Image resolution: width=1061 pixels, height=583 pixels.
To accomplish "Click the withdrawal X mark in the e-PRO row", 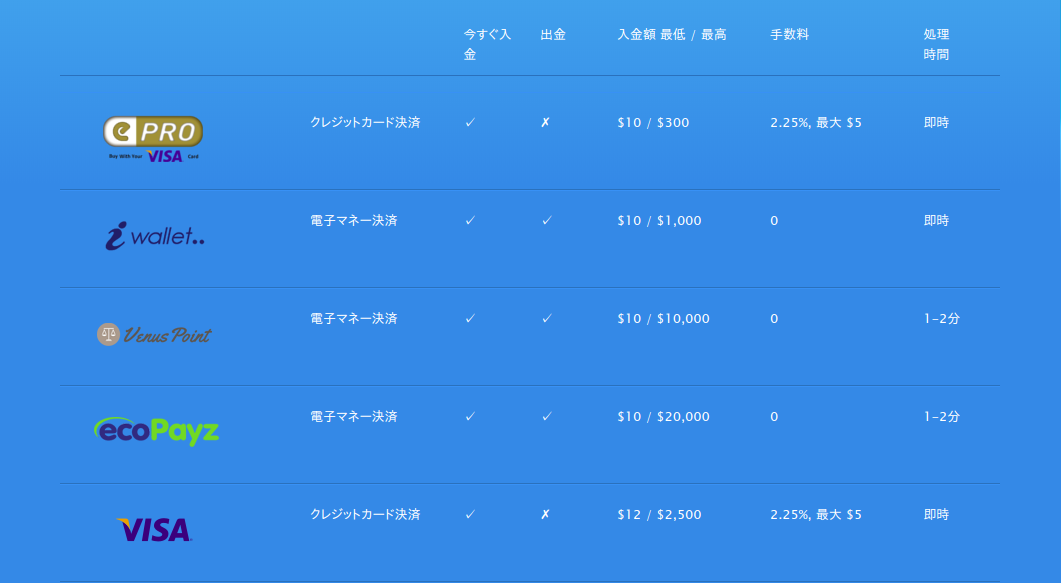I will (545, 122).
